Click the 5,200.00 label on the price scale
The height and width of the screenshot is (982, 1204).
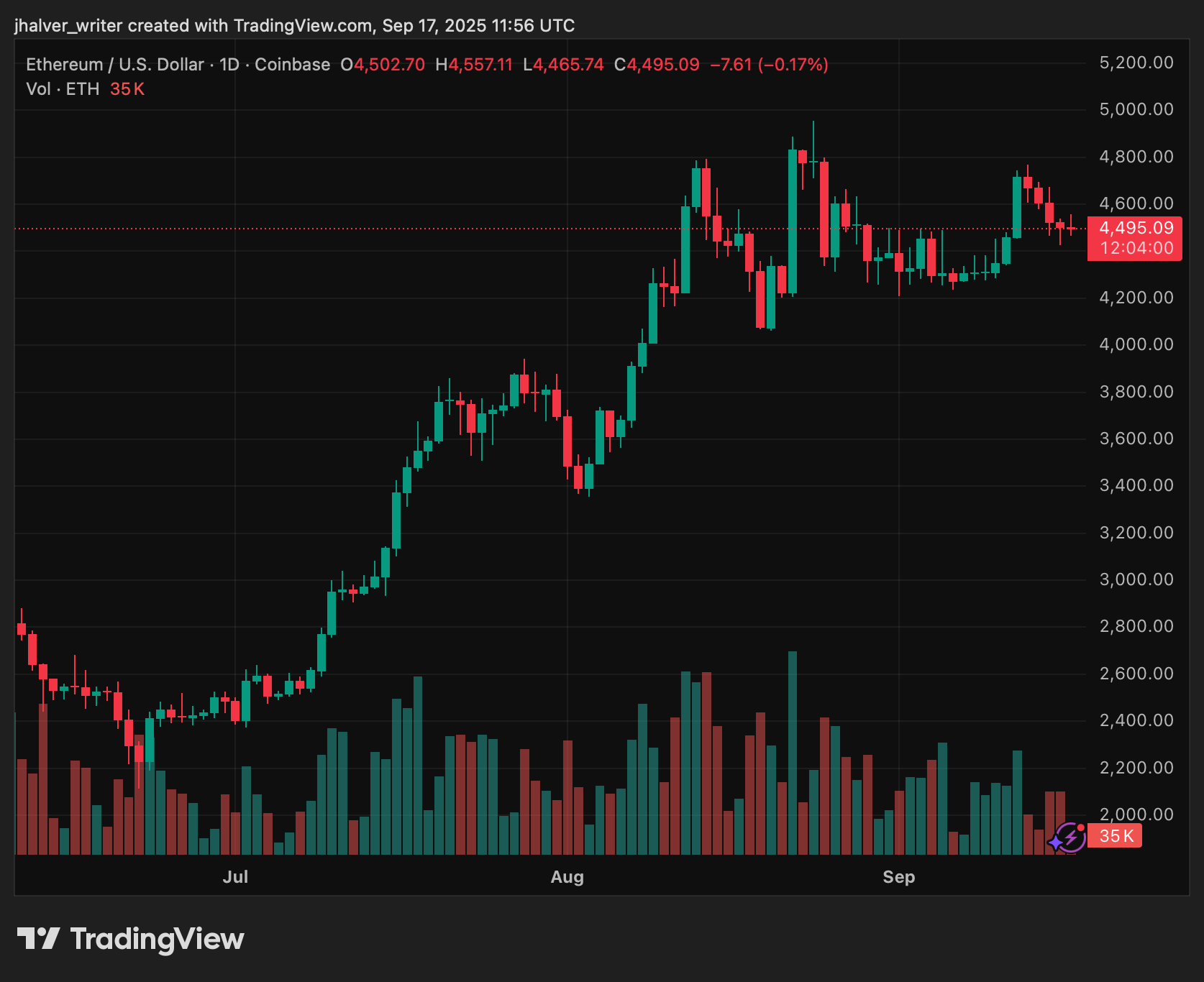point(1137,62)
